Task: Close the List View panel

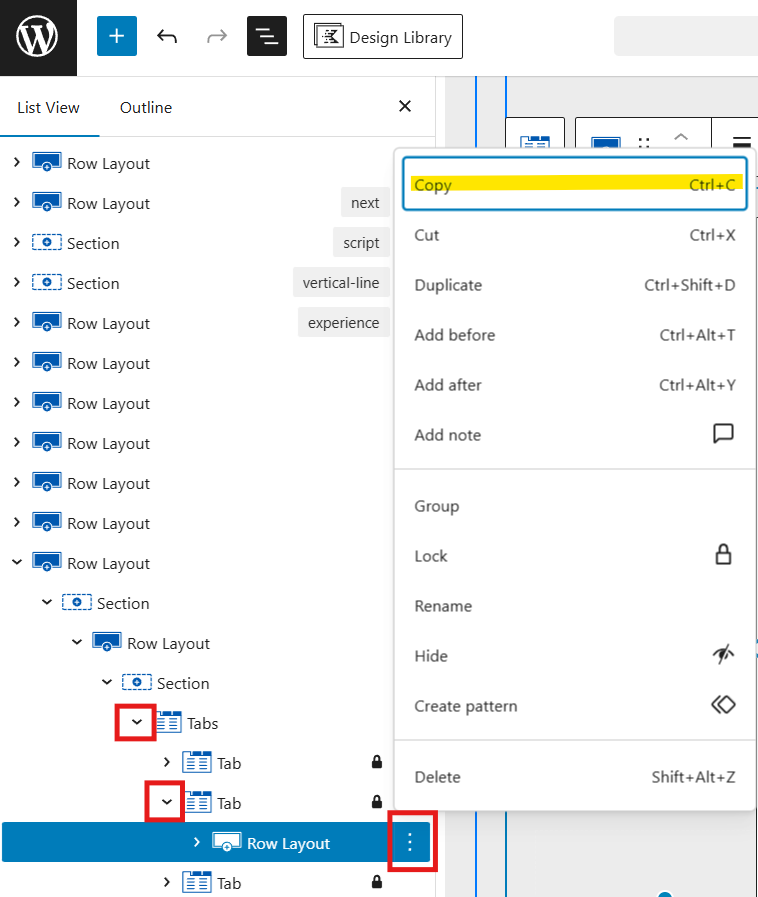Action: pyautogui.click(x=405, y=106)
